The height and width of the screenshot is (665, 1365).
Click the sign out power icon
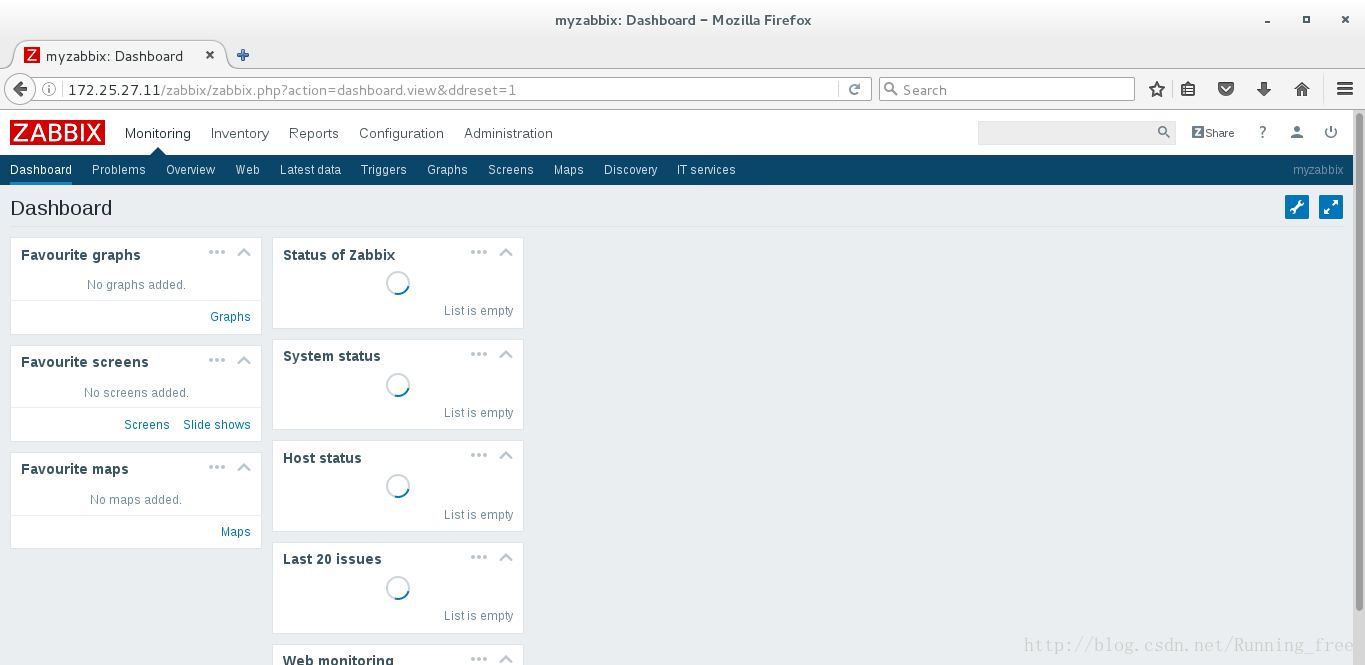pyautogui.click(x=1331, y=132)
